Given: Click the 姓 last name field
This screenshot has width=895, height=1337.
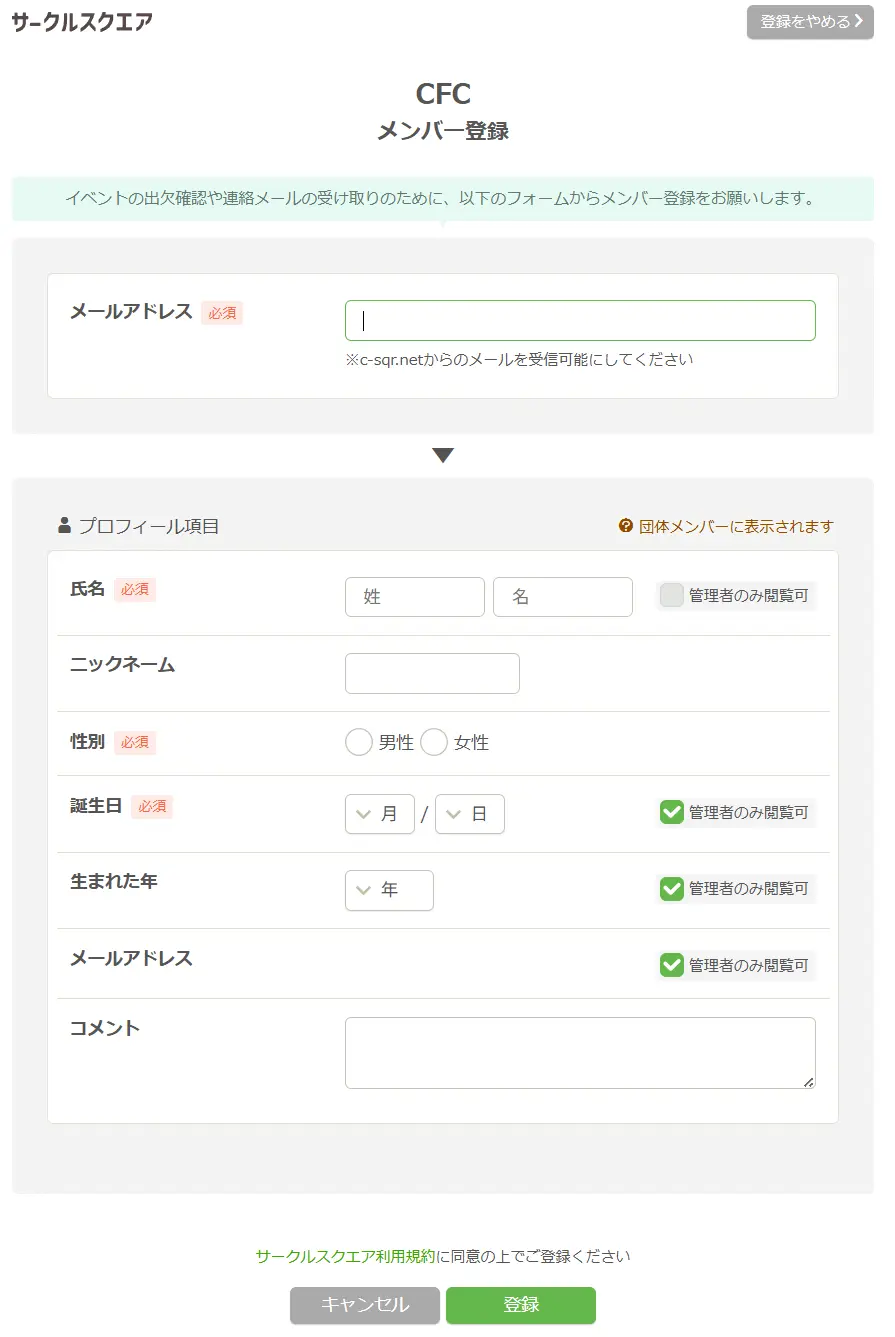Looking at the screenshot, I should (x=414, y=597).
